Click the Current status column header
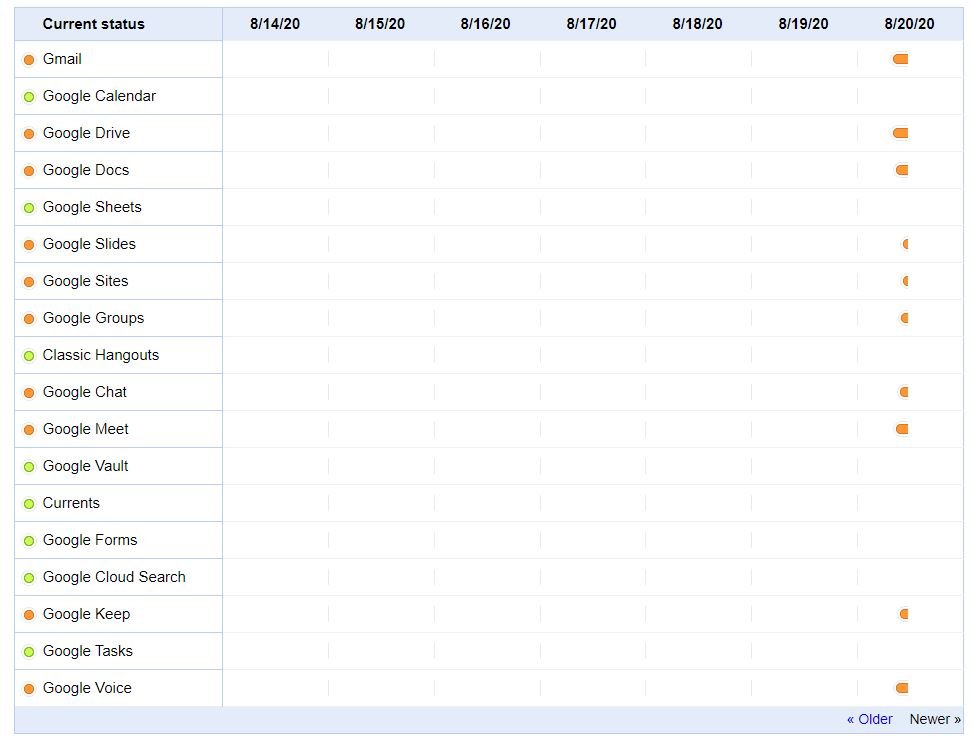The height and width of the screenshot is (743, 973). [93, 24]
